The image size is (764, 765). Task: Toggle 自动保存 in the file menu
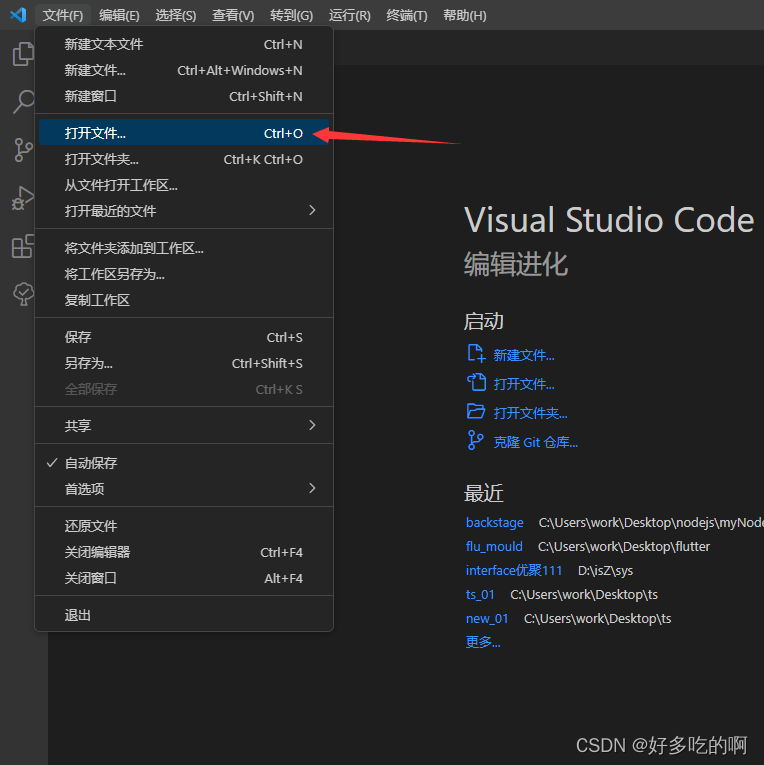91,463
